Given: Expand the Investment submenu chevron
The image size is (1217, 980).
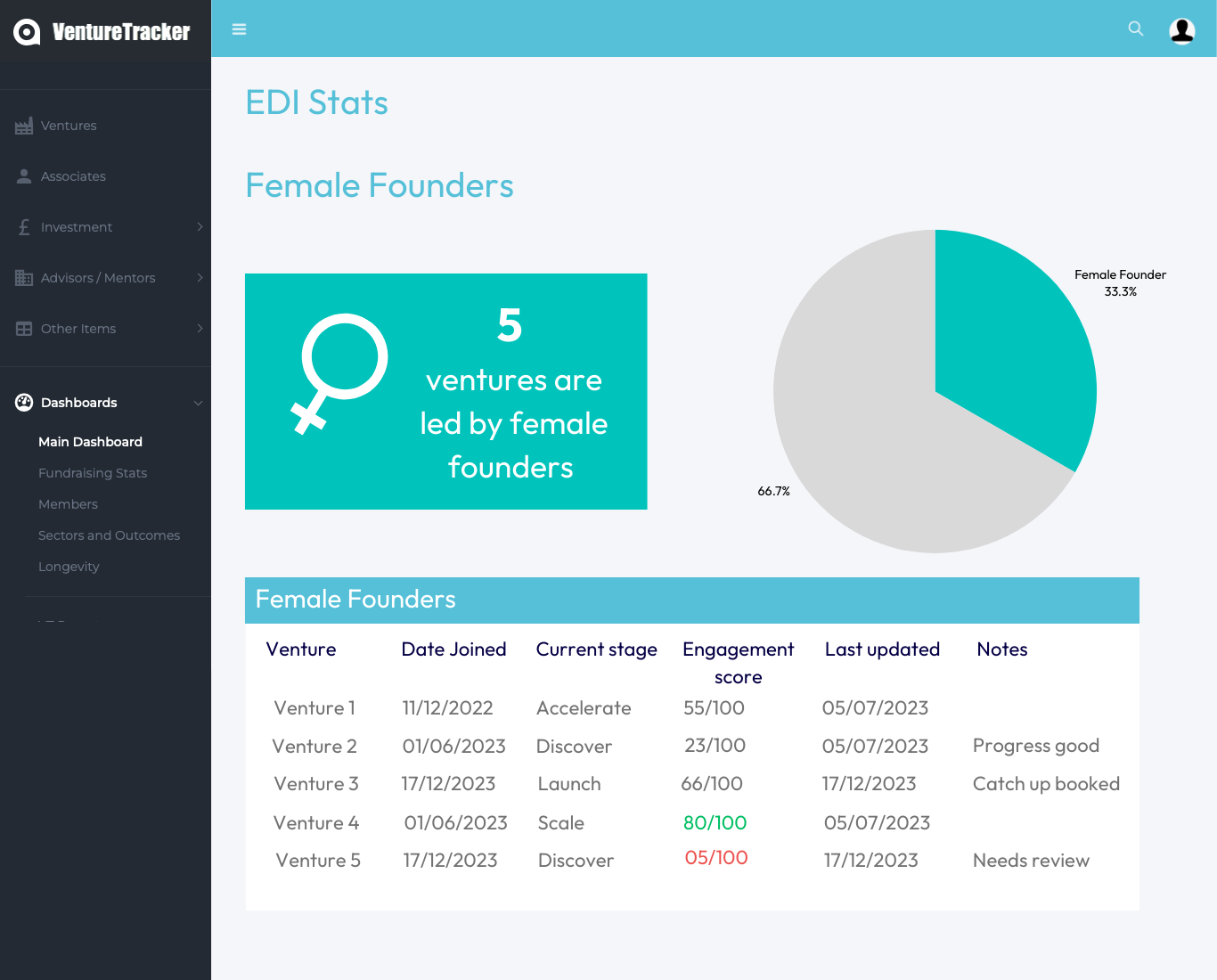Looking at the screenshot, I should click(x=200, y=227).
